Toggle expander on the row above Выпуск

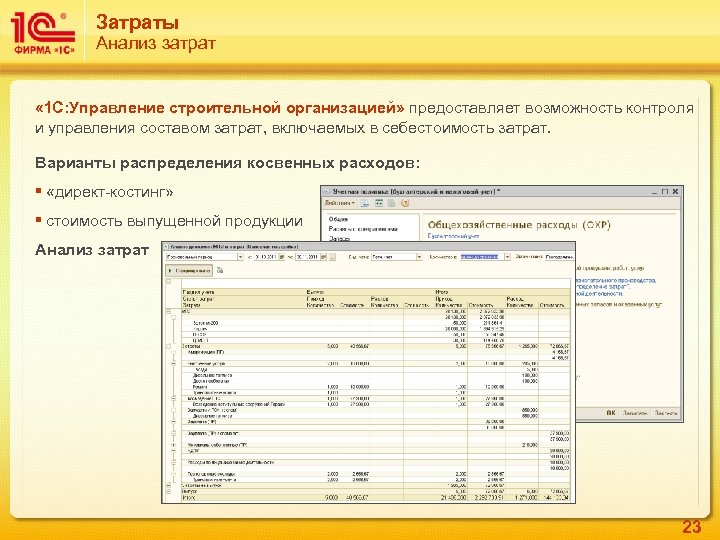[x=168, y=485]
